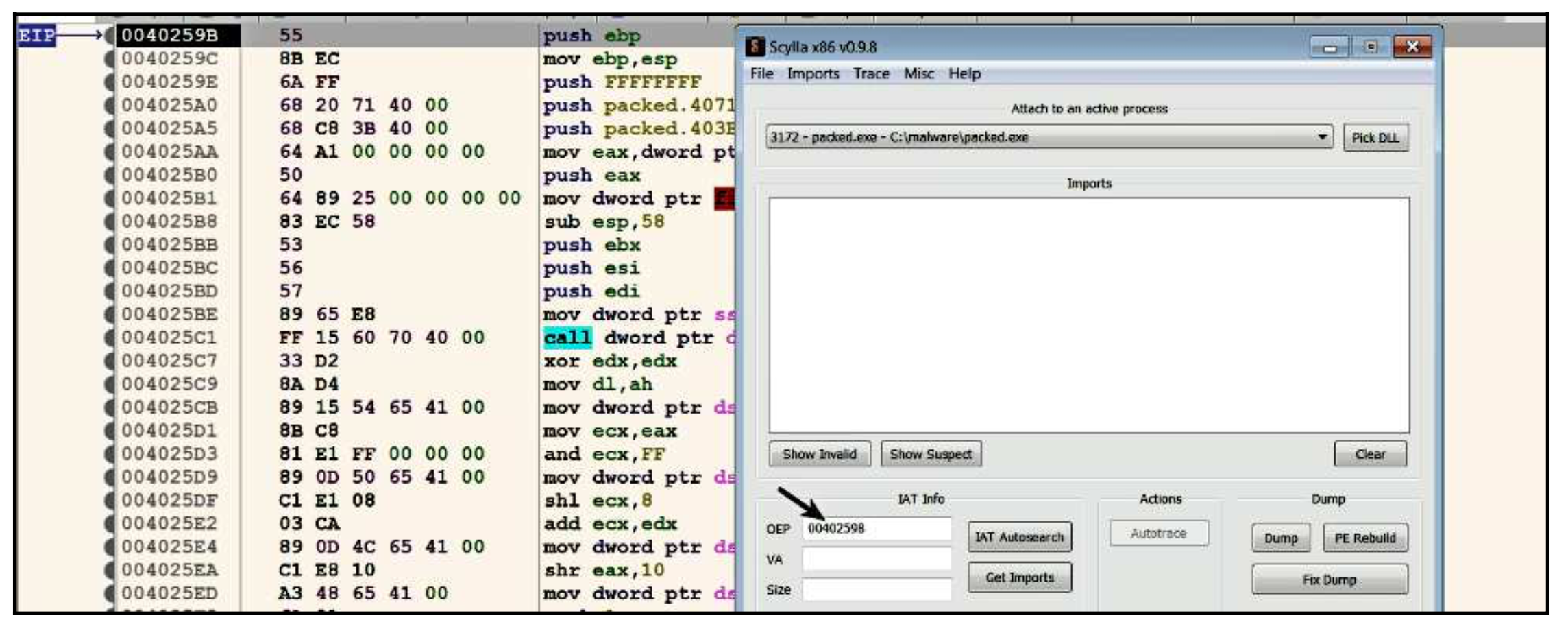Toggle breakpoint bullet at 004025D1
Viewport: 1568px width, 620px height.
pos(110,431)
